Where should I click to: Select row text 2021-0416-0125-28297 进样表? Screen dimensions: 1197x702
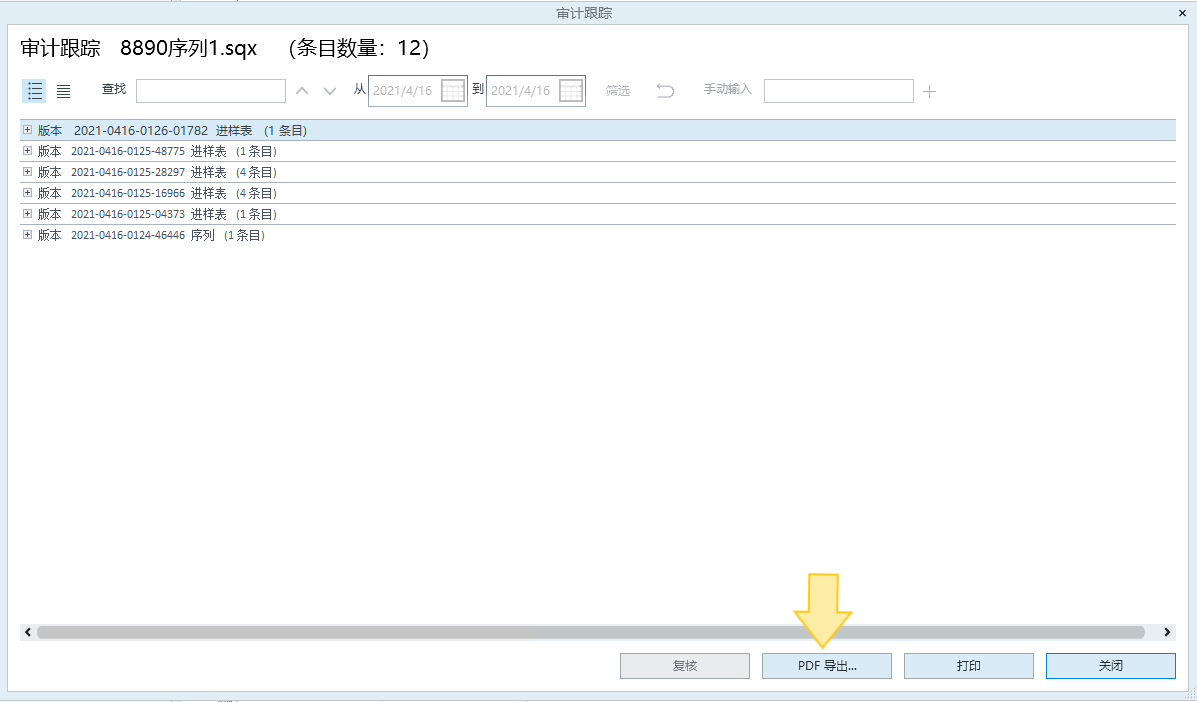(149, 172)
